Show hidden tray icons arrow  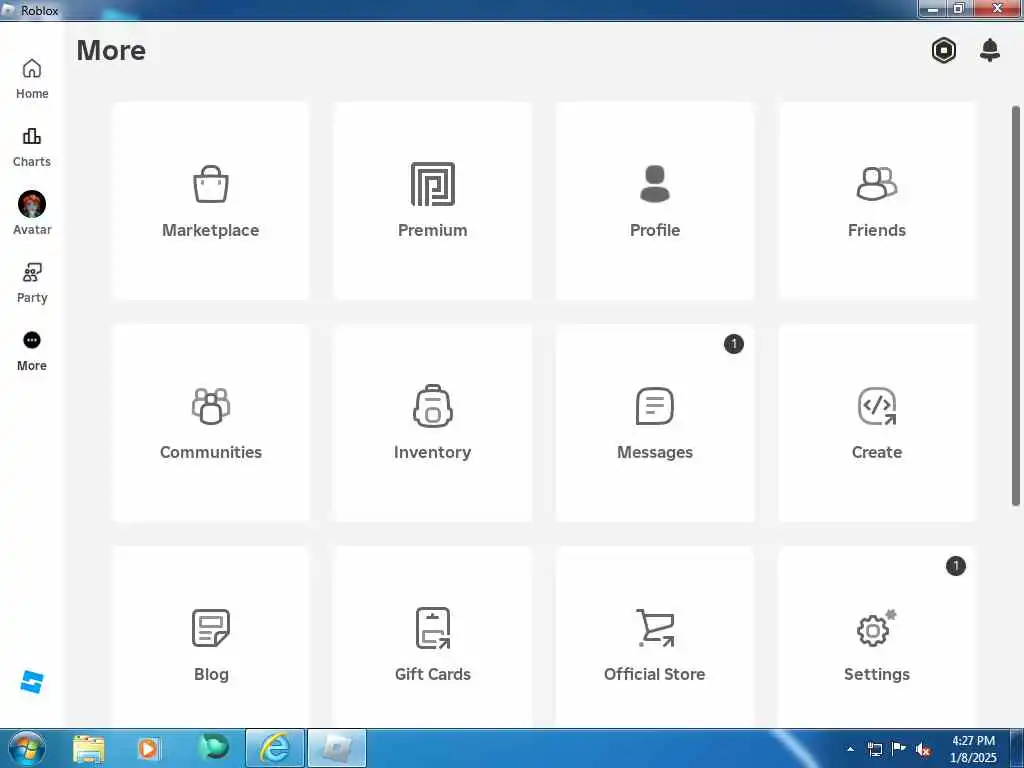850,749
